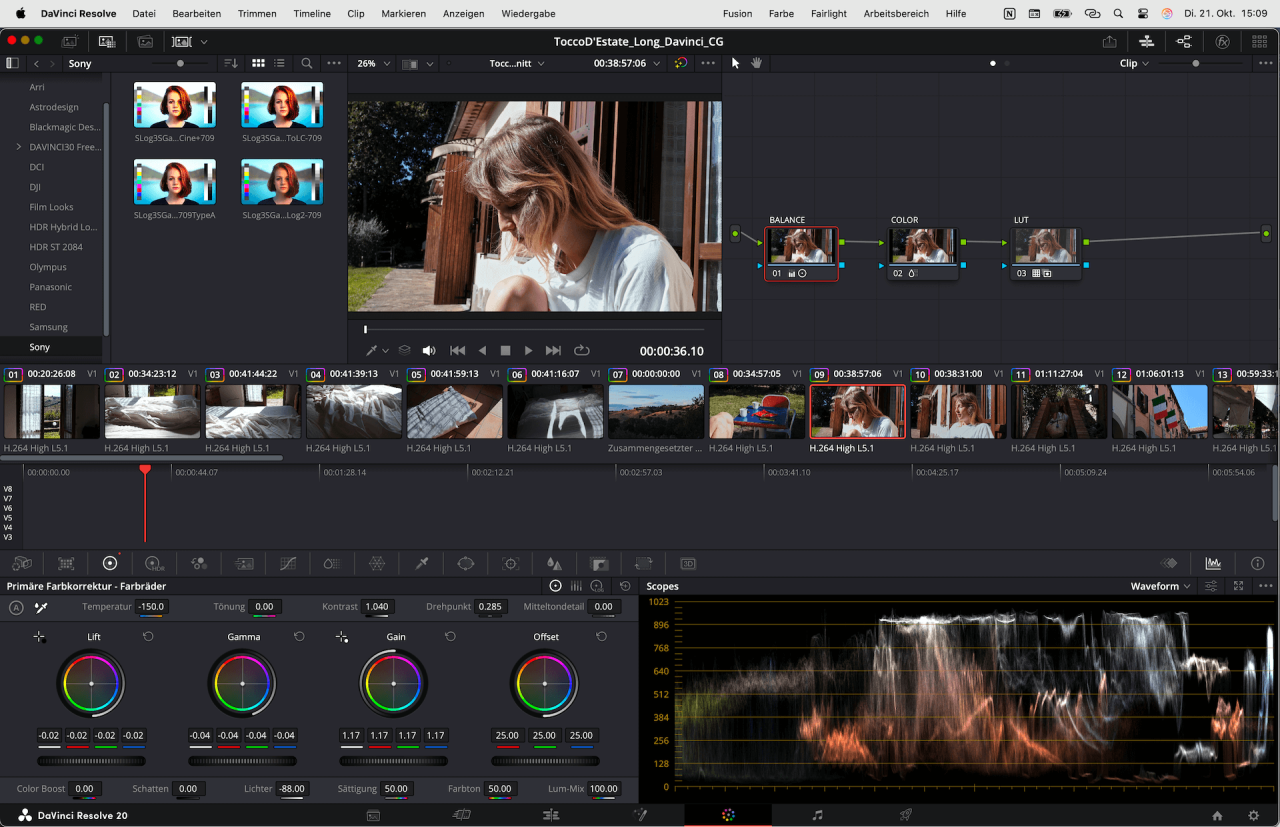Toggle loop playback in viewer
1280x827 pixels.
[x=581, y=351]
